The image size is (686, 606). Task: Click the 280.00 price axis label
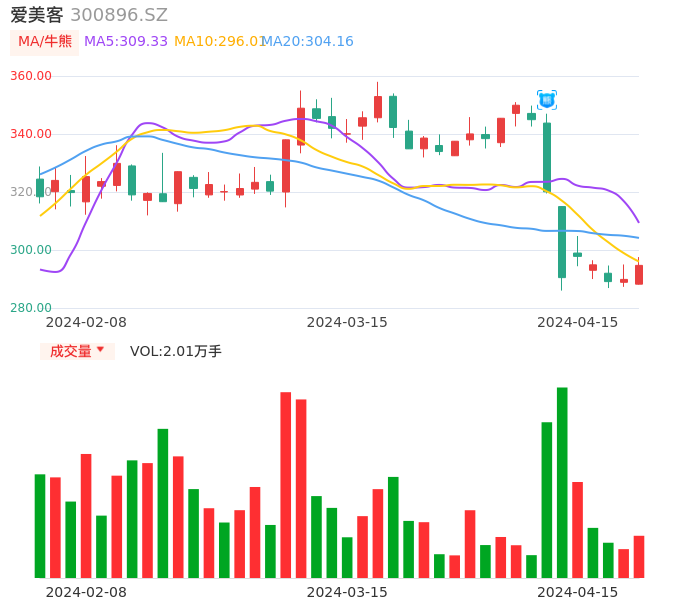[x=31, y=308]
